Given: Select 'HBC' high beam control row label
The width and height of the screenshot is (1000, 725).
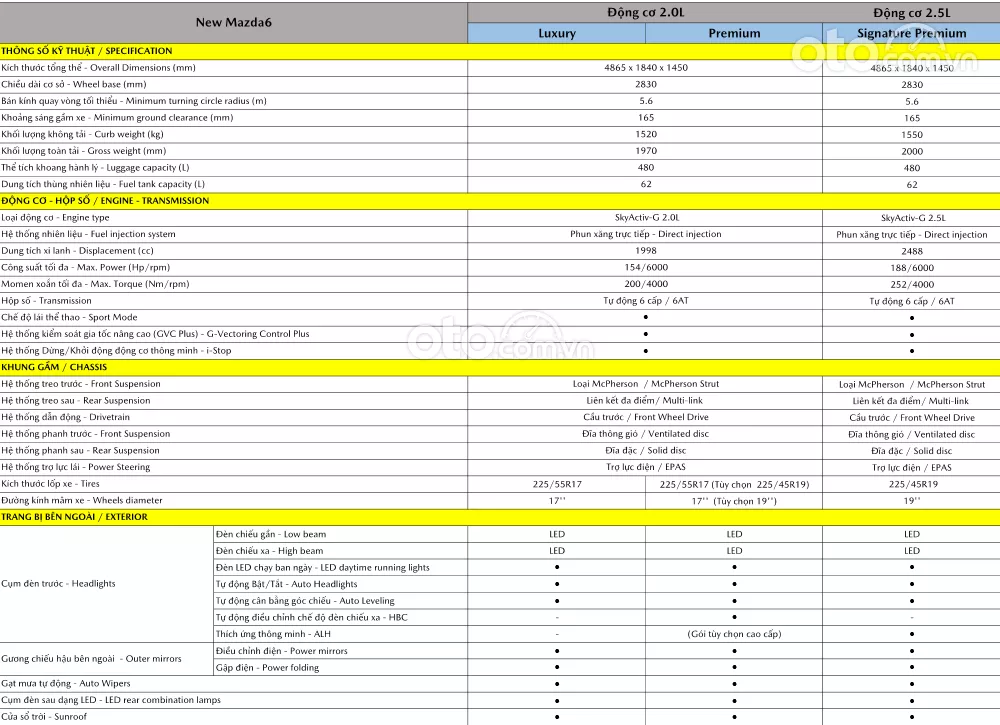Looking at the screenshot, I should [311, 617].
